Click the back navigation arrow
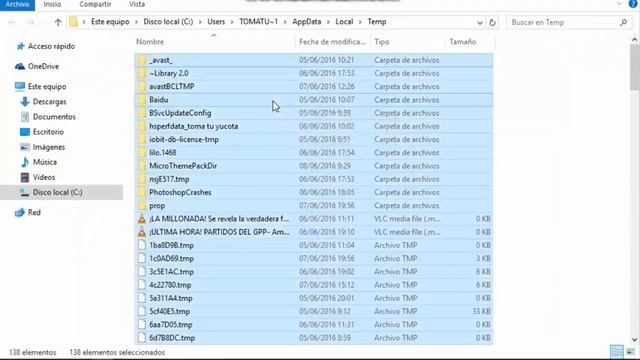This screenshot has width=640, height=360. (12, 22)
